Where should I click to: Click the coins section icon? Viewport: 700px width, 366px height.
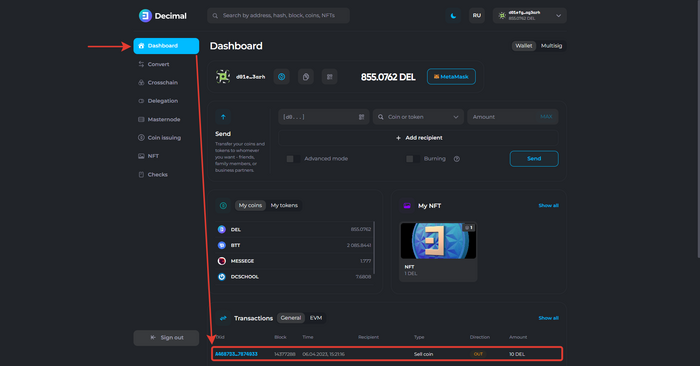(x=223, y=205)
